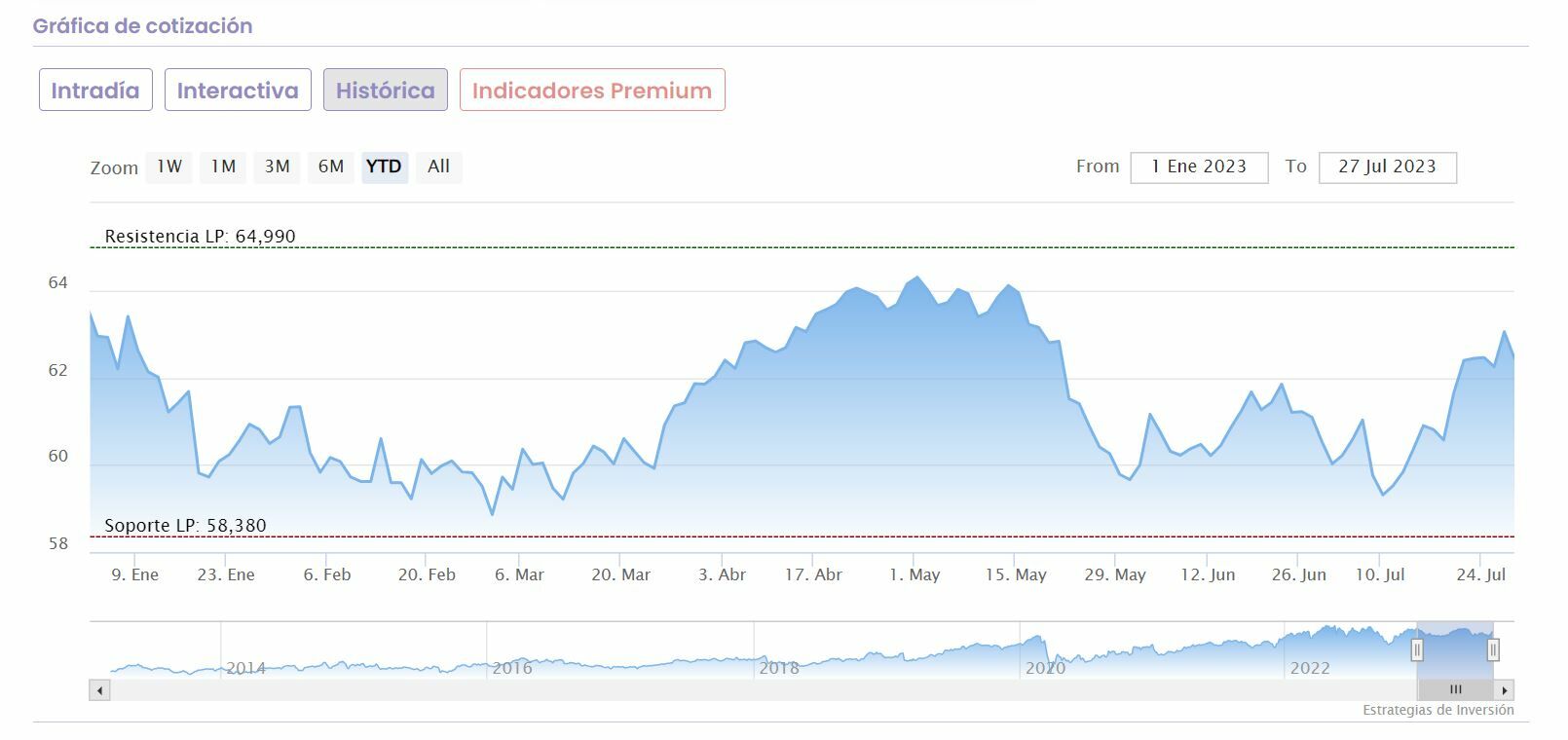
Task: Switch to the Intradía chart tab
Action: [x=95, y=91]
